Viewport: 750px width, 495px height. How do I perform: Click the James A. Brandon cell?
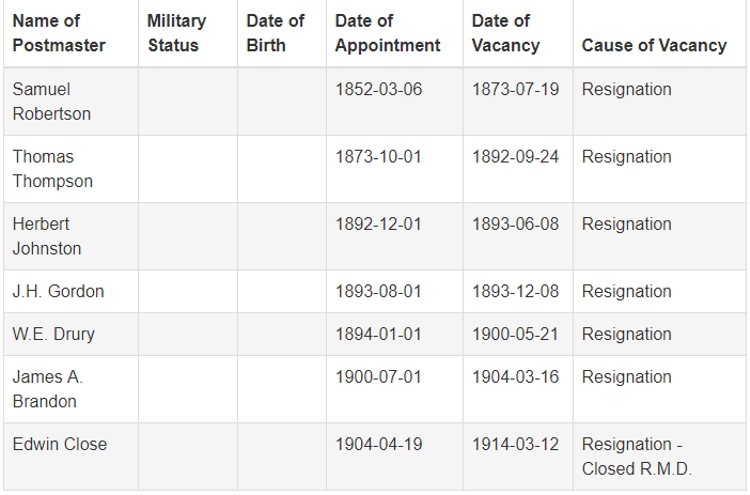click(48, 389)
